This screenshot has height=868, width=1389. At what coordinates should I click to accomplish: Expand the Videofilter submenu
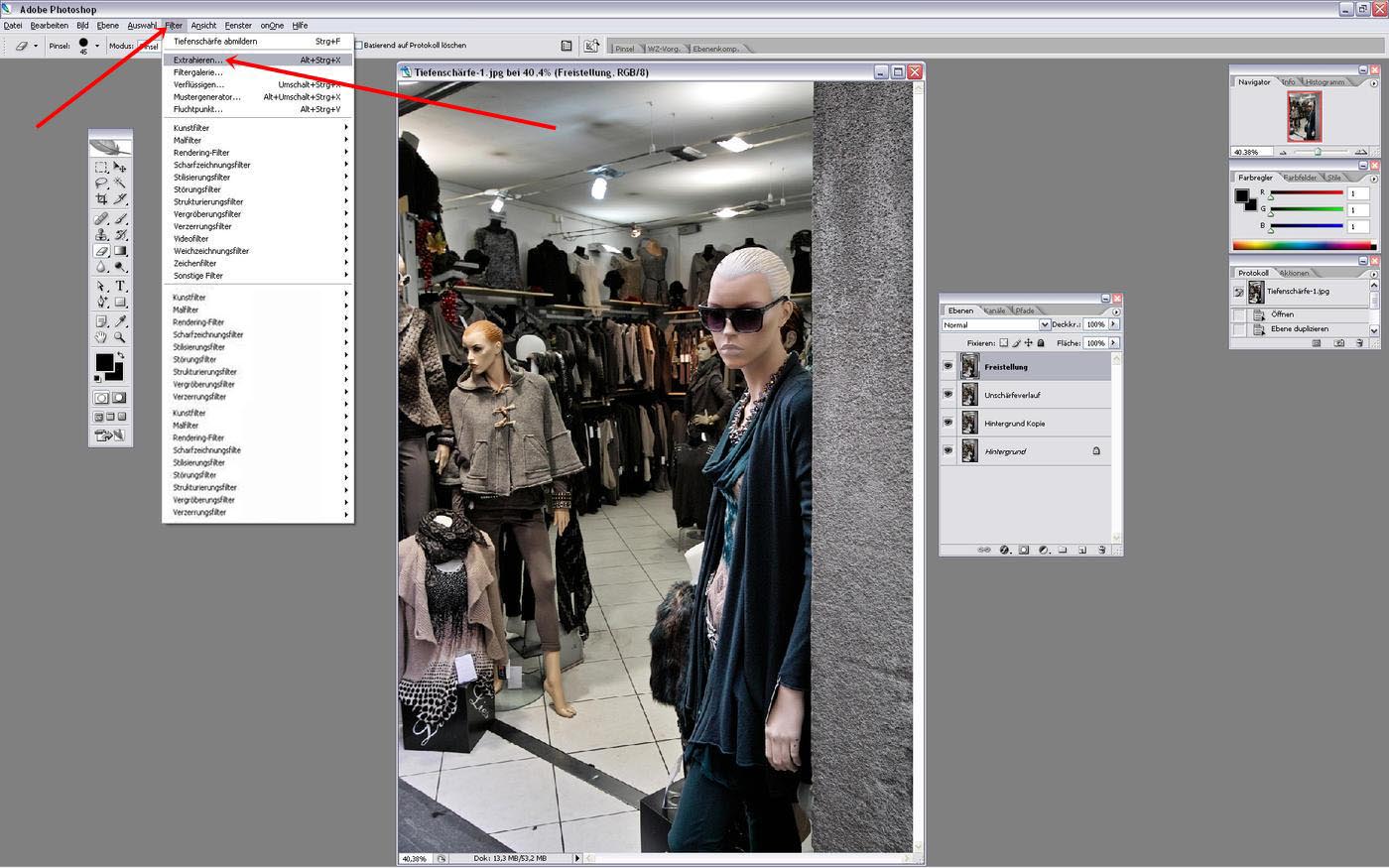coord(259,239)
